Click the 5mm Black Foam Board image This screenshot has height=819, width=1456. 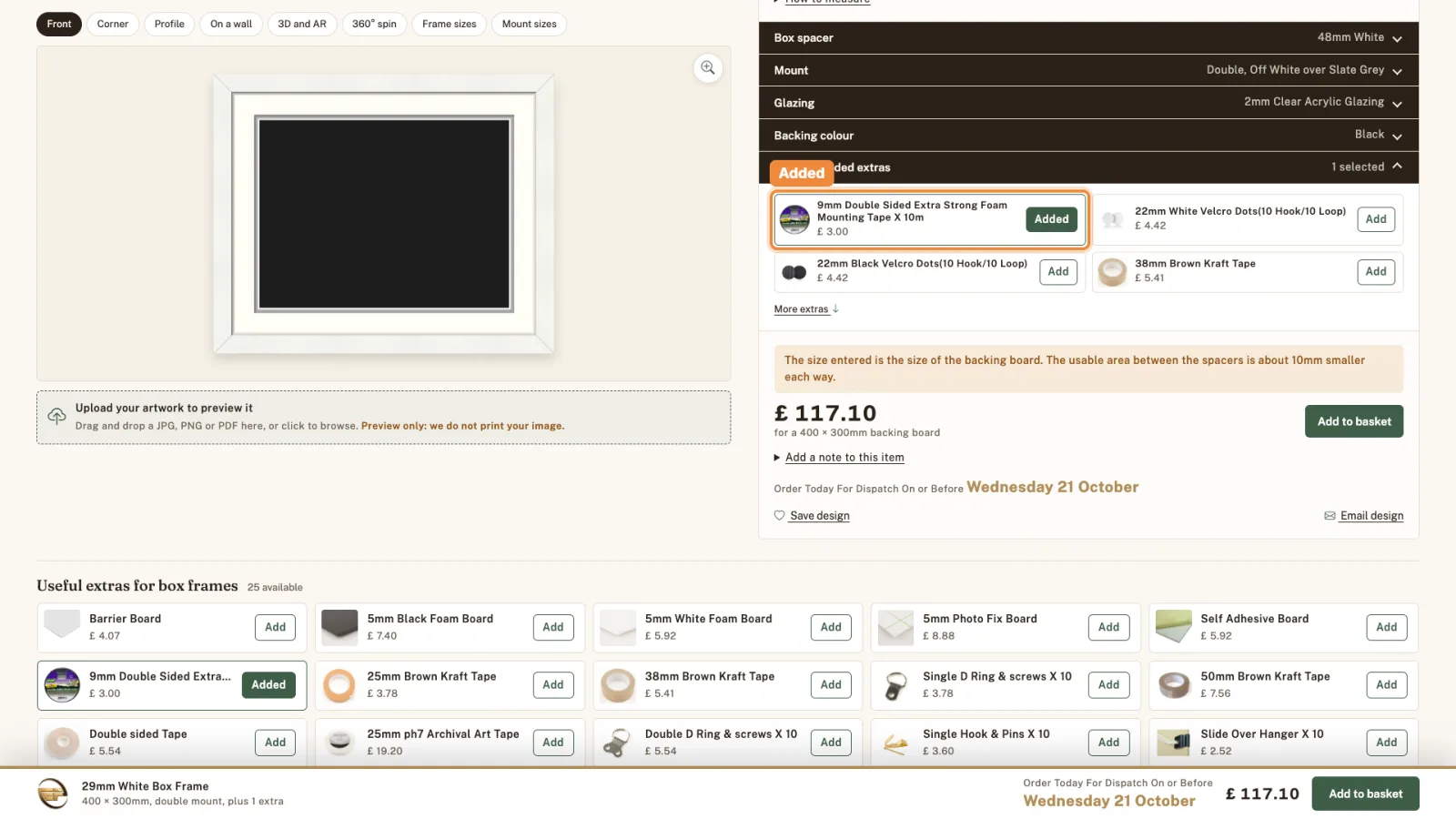[x=339, y=627]
